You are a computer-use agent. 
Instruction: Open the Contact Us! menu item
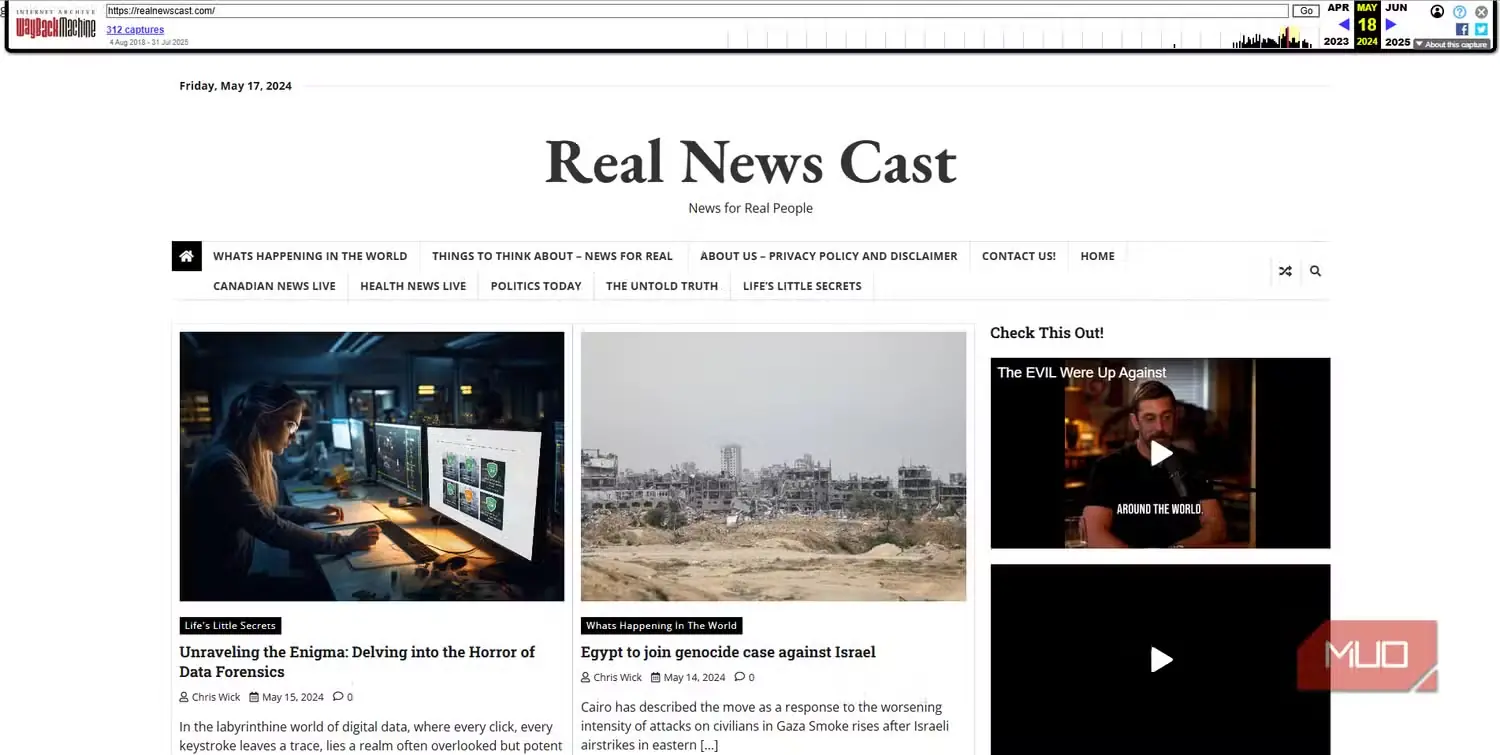point(1019,256)
